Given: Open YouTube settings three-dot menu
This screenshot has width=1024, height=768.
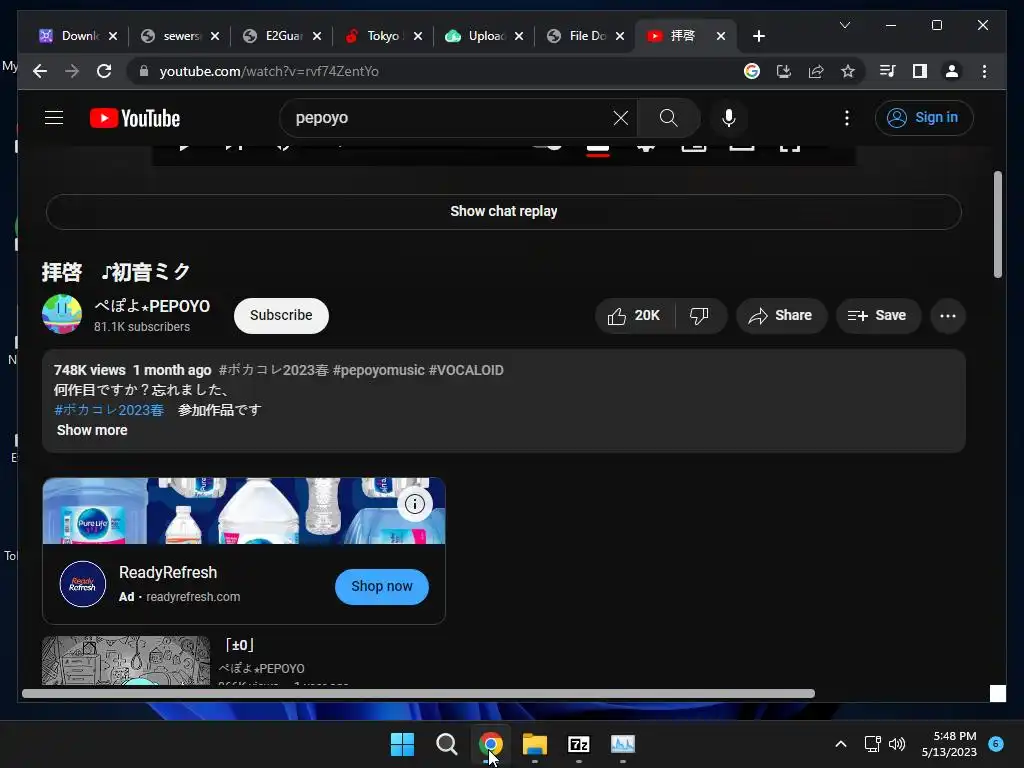Looking at the screenshot, I should pyautogui.click(x=846, y=118).
